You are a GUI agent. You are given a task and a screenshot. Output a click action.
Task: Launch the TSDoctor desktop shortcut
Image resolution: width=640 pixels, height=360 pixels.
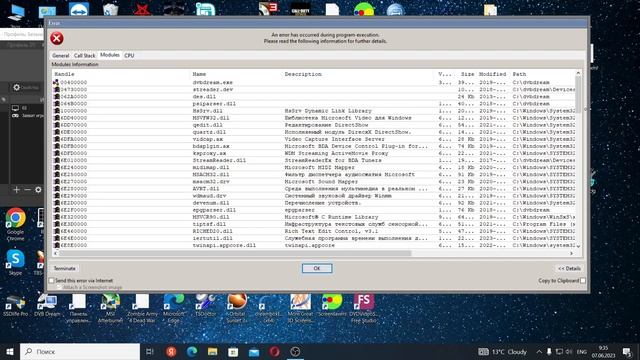(205, 305)
